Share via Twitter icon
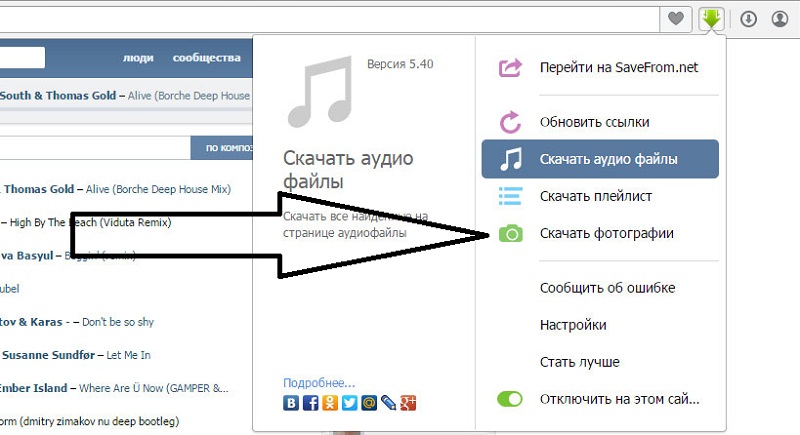The height and width of the screenshot is (435, 800). (x=349, y=403)
